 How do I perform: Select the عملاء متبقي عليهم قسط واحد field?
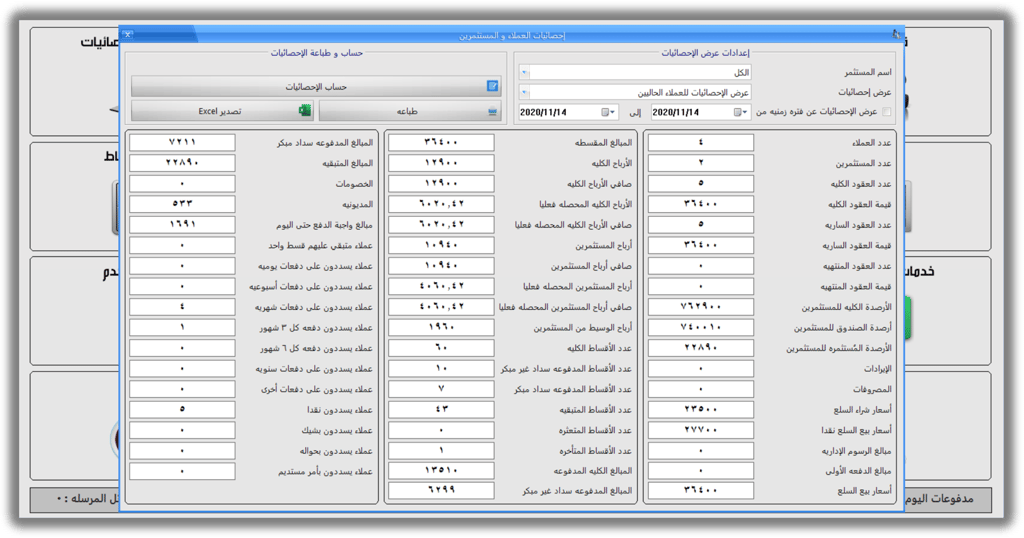[x=182, y=245]
